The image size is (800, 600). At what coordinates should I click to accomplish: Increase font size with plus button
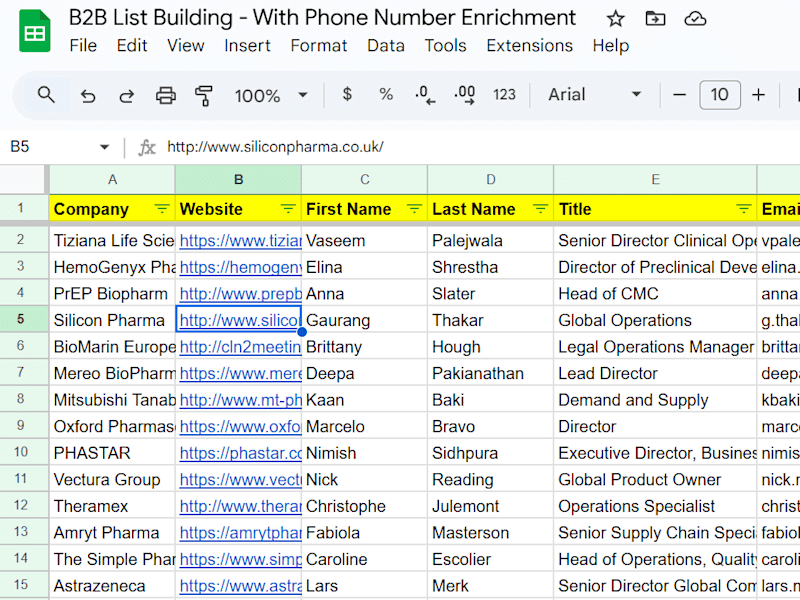point(758,95)
